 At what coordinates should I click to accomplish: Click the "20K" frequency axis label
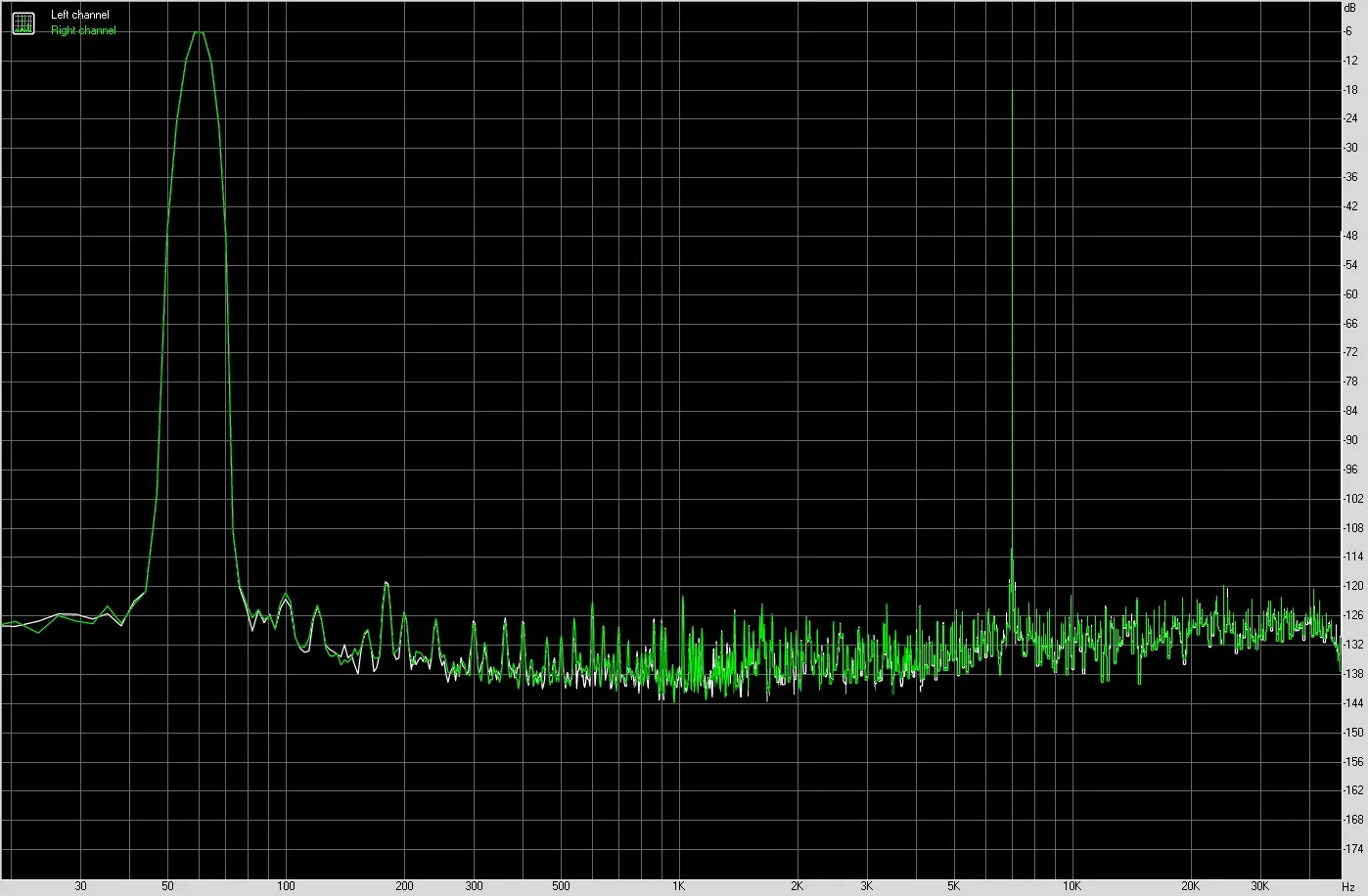click(1190, 886)
